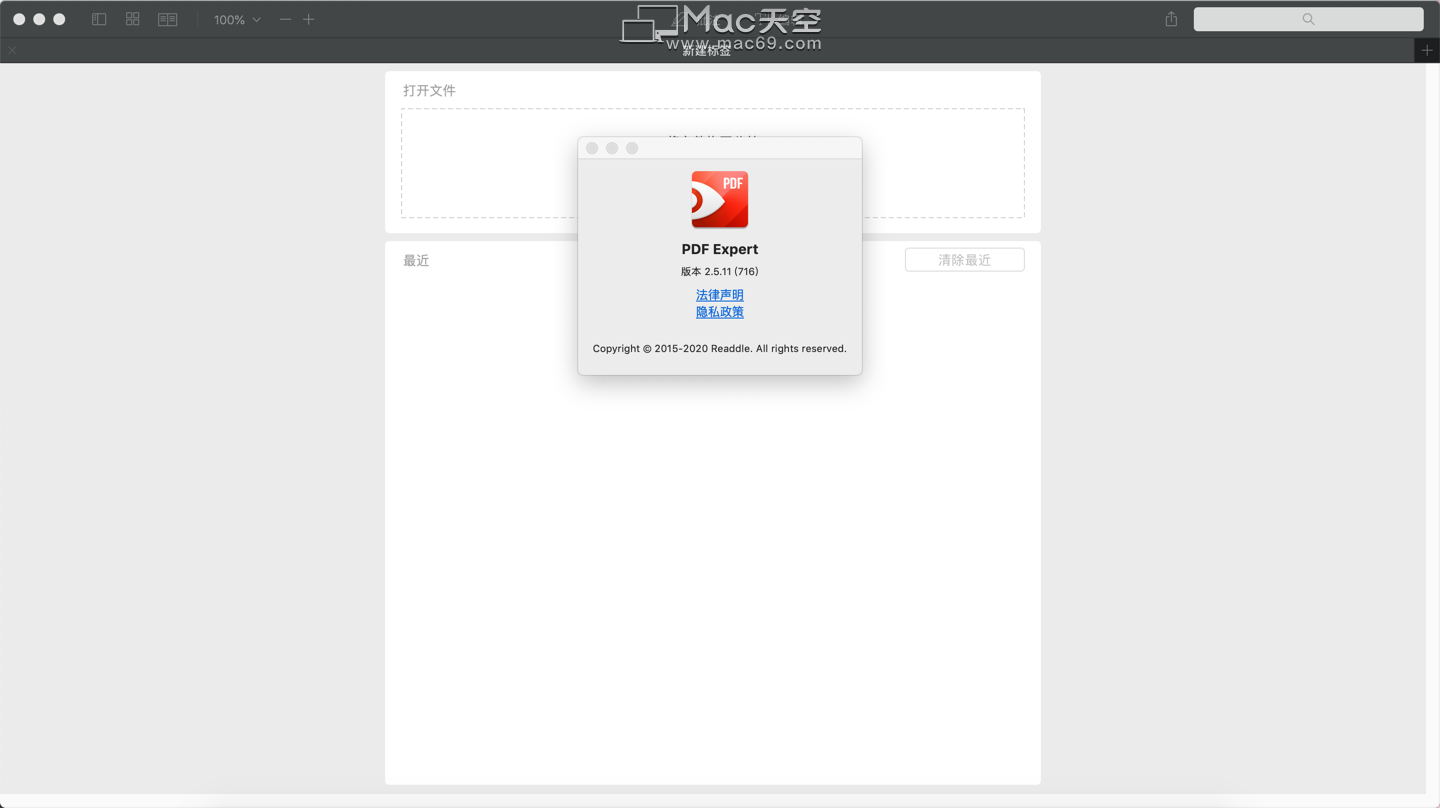1440x808 pixels.
Task: Clear recents with 清除最近 button
Action: click(x=965, y=260)
